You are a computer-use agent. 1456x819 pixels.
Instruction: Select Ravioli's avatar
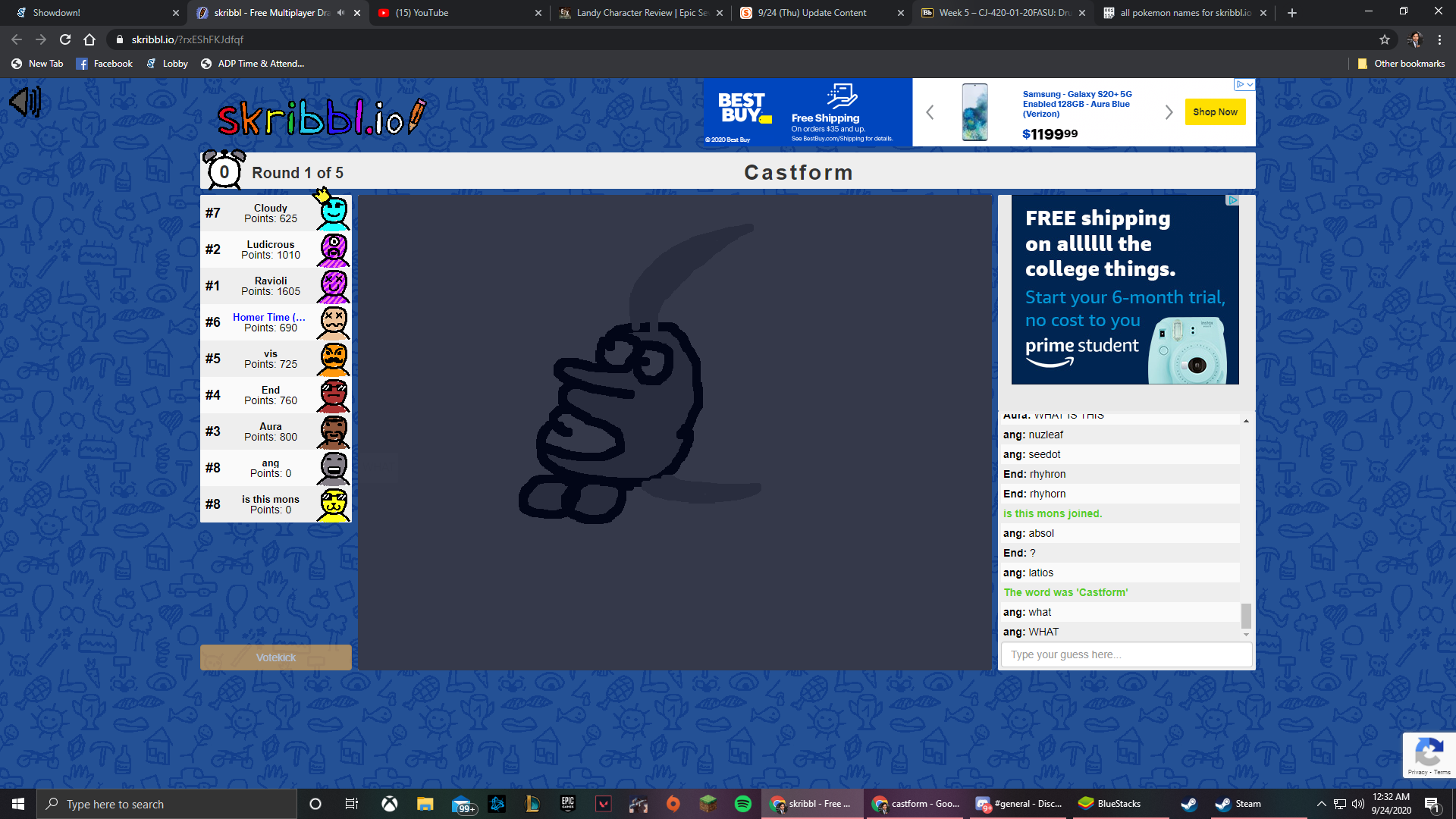[333, 286]
